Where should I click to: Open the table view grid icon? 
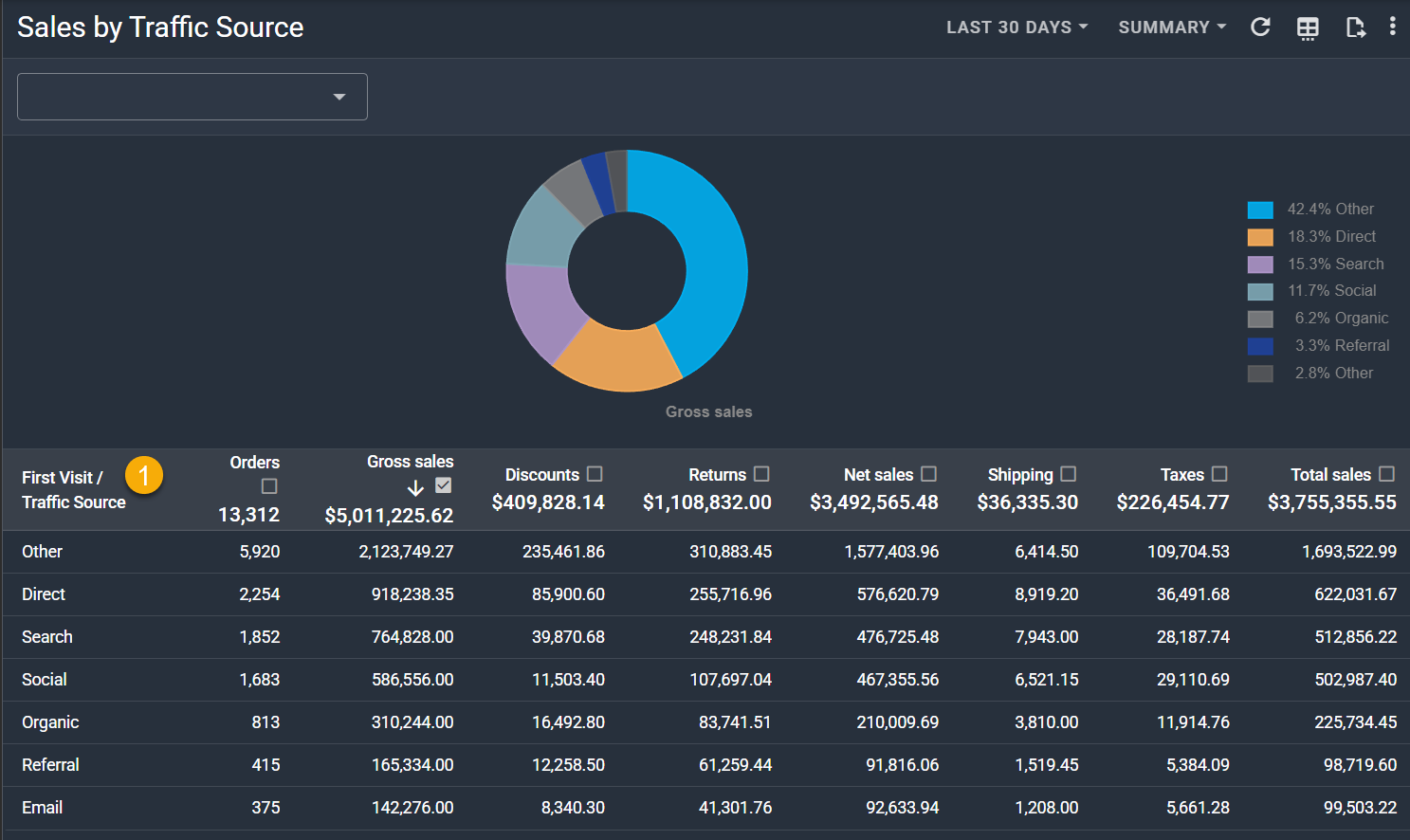1308,28
